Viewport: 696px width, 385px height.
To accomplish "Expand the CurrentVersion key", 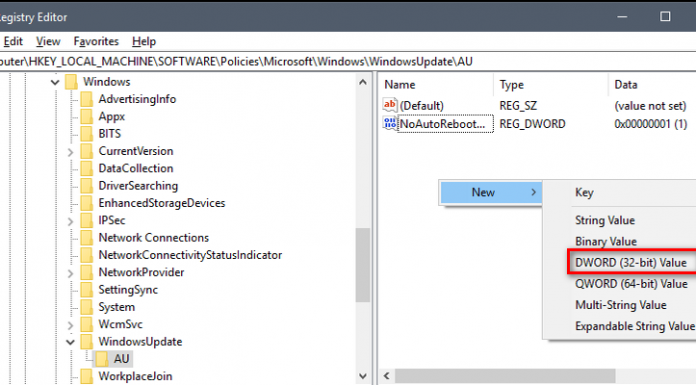I will point(71,152).
